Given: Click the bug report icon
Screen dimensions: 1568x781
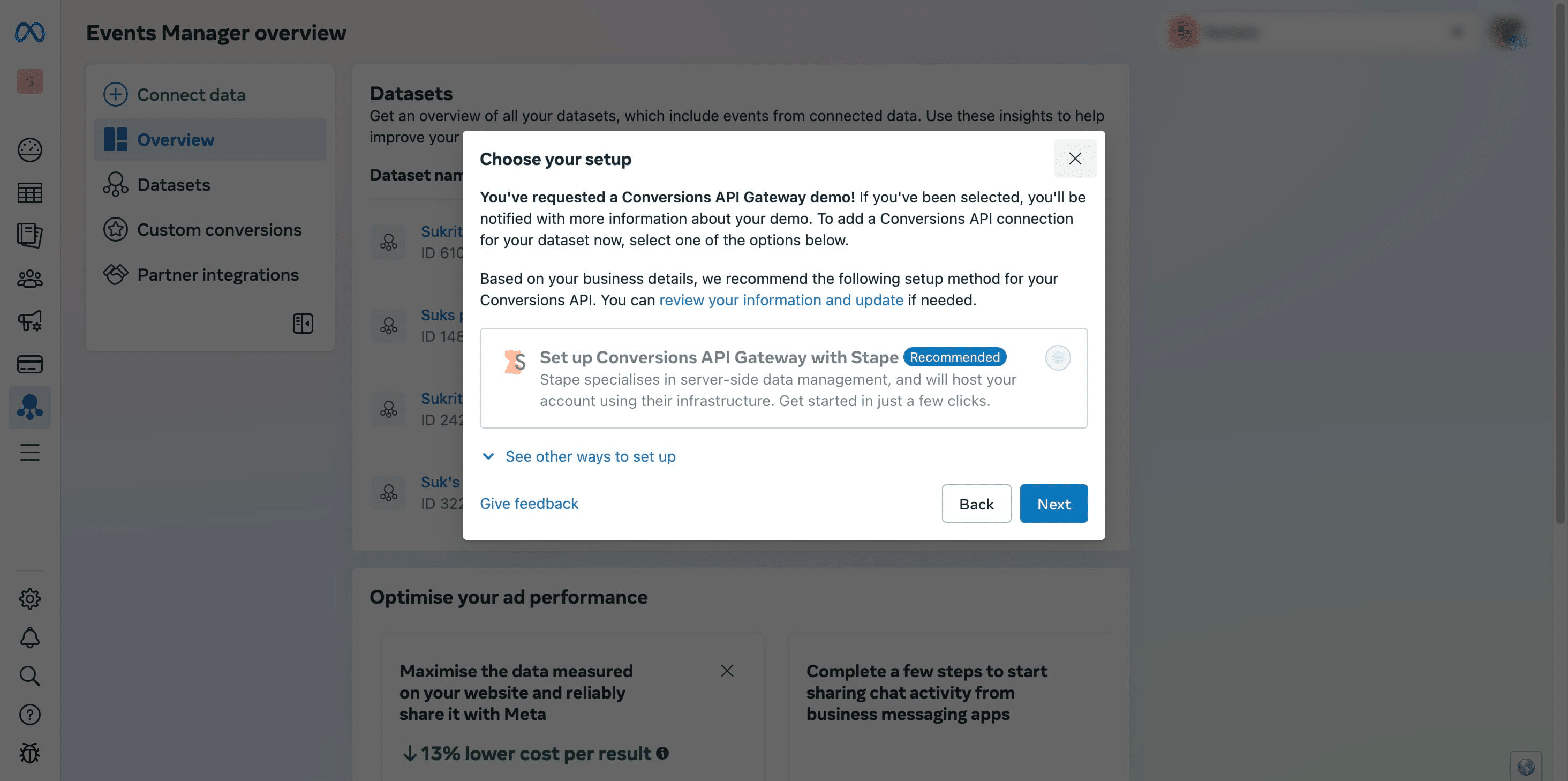Looking at the screenshot, I should pyautogui.click(x=30, y=753).
